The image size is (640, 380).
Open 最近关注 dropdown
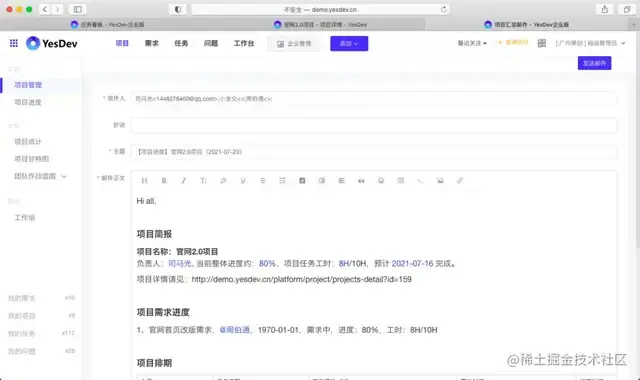point(472,43)
